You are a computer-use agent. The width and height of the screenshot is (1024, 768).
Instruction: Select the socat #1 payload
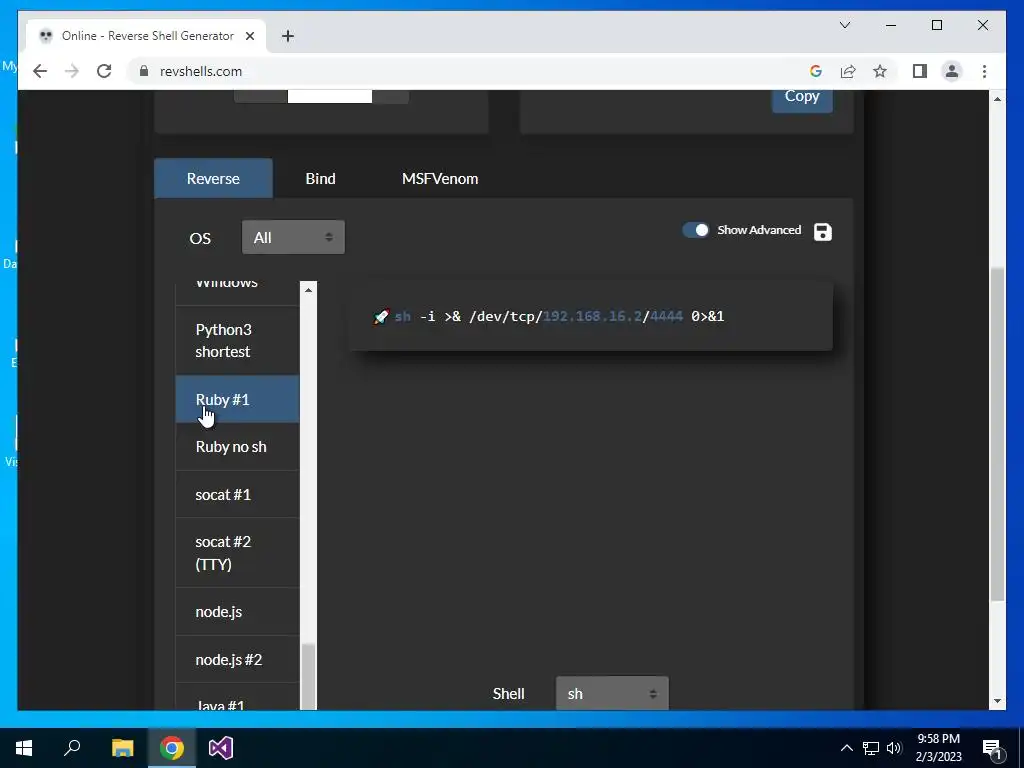(x=237, y=494)
